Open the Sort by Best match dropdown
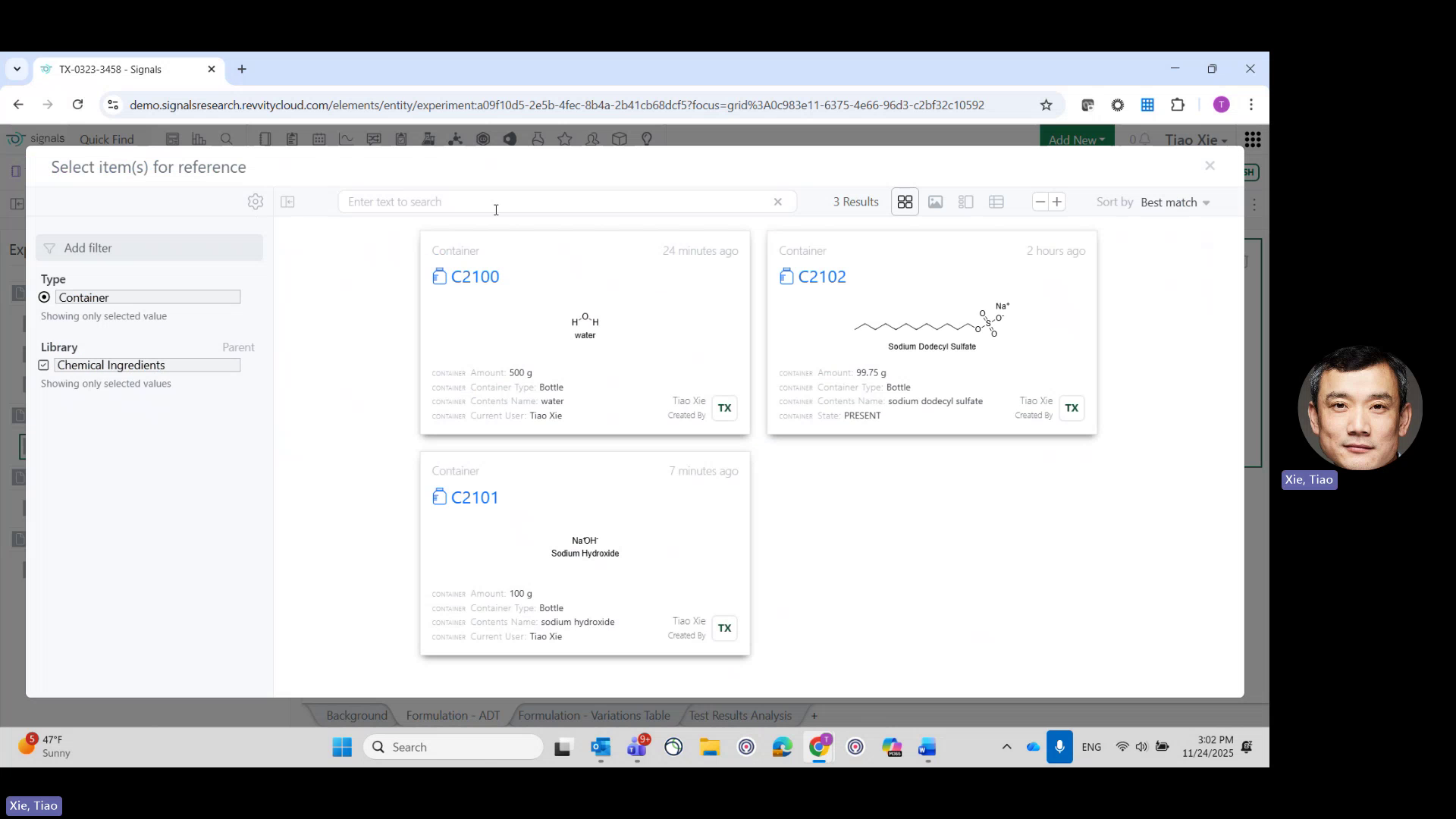Image resolution: width=1456 pixels, height=819 pixels. click(x=1174, y=202)
